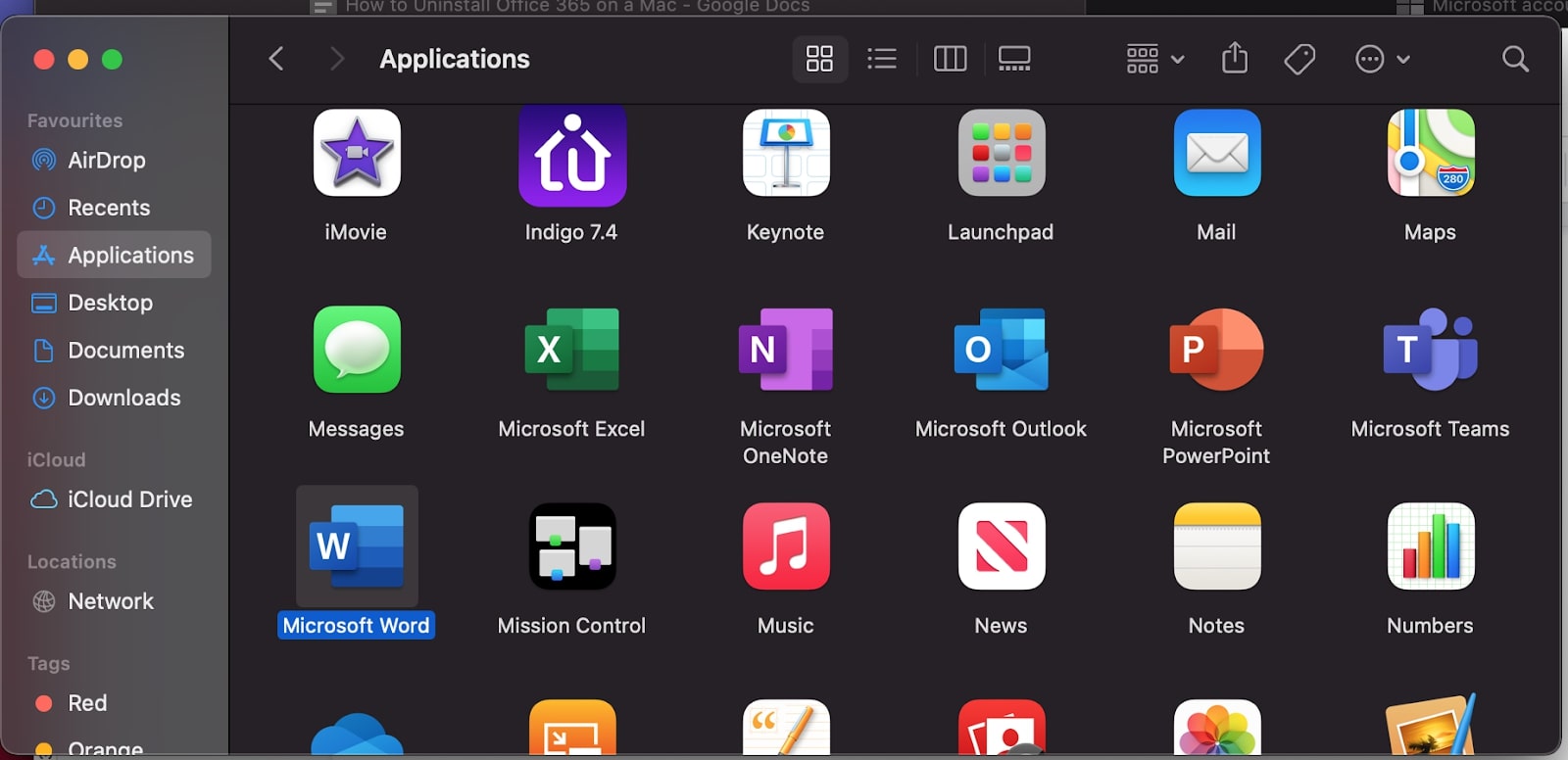This screenshot has width=1568, height=760.
Task: Click the Applications window title
Action: click(x=455, y=59)
